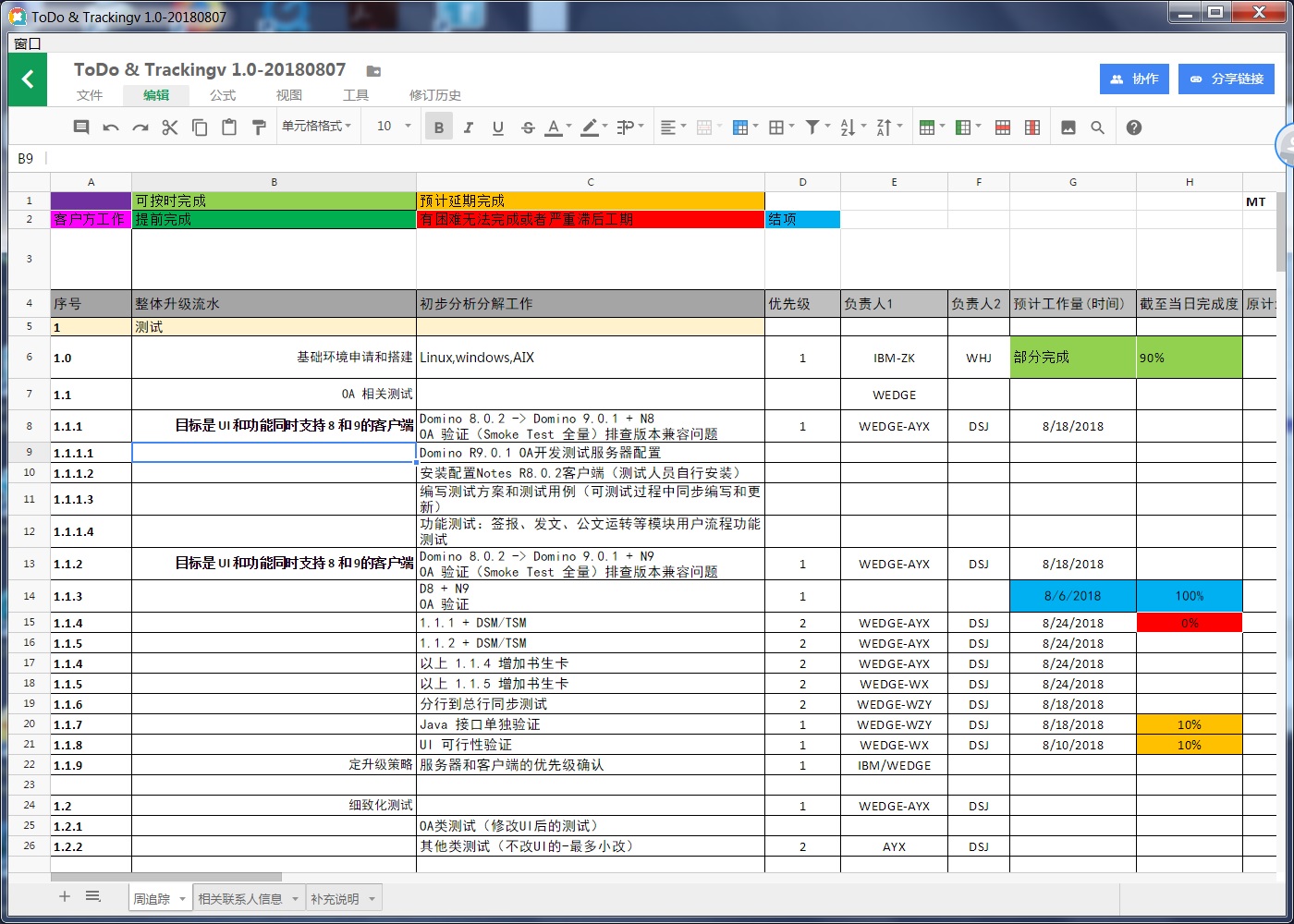The width and height of the screenshot is (1294, 924).
Task: Open the 单元格格式 dropdown
Action: [x=317, y=127]
